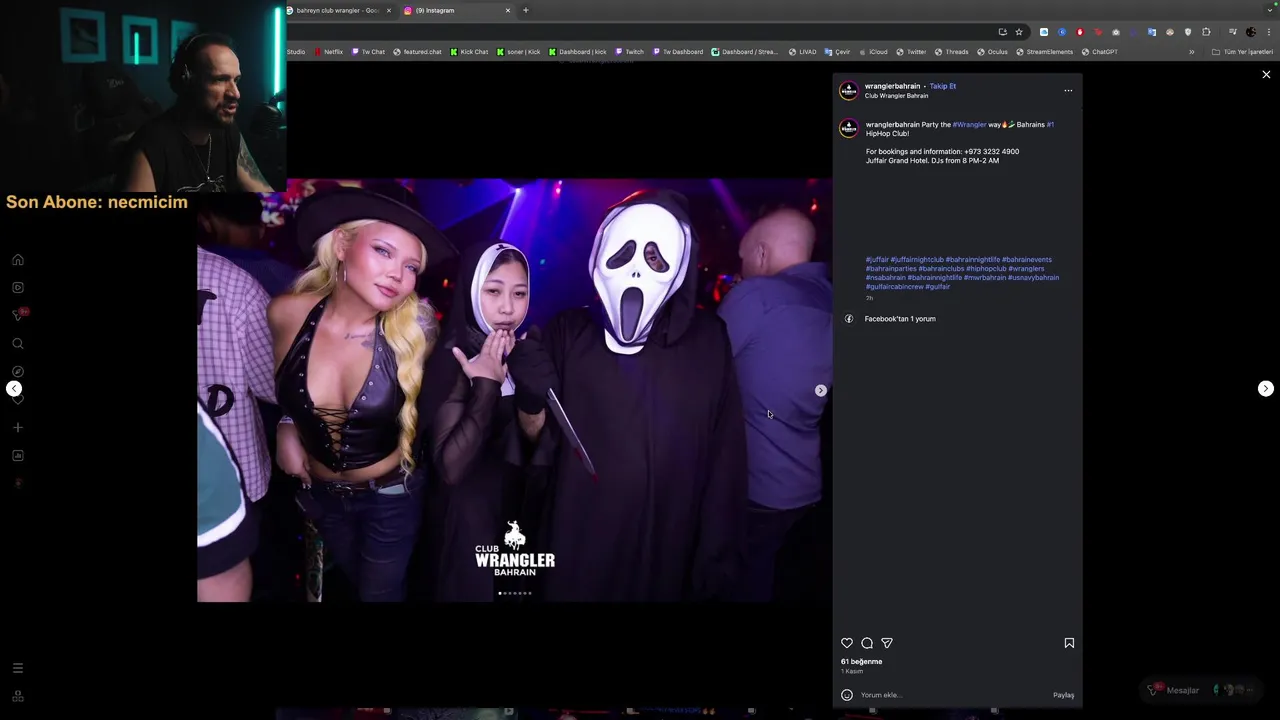Open the Çevir bookmark
The height and width of the screenshot is (720, 1280).
[837, 52]
